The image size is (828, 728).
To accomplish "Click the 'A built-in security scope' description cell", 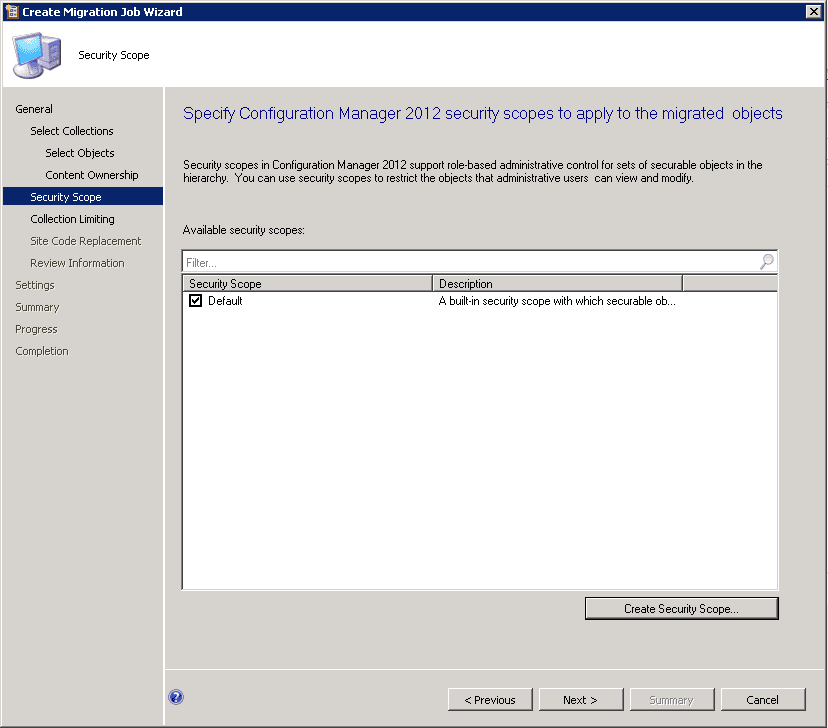I will pyautogui.click(x=557, y=300).
